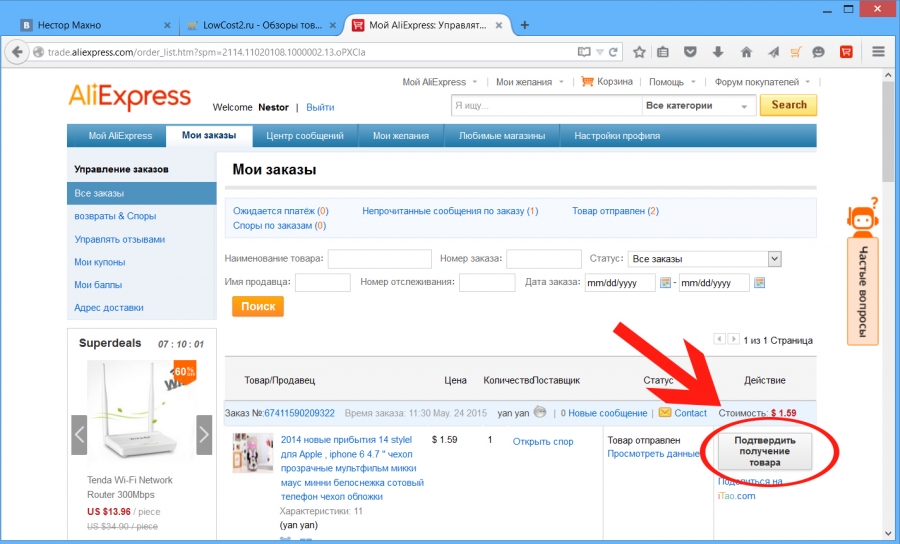Open bookmarks list icon in toolbar
Screen dimensions: 900x544
coord(663,52)
